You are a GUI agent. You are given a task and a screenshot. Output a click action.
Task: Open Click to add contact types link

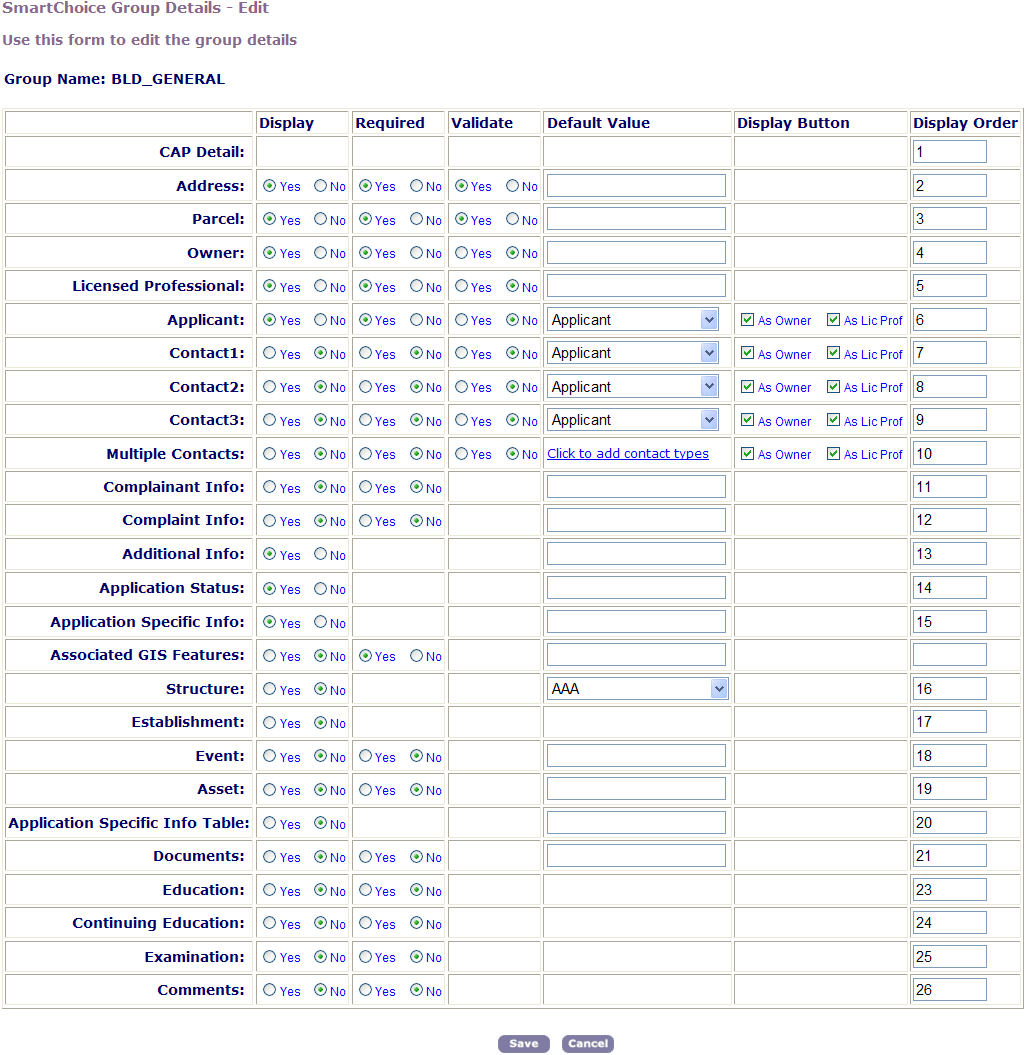point(628,454)
